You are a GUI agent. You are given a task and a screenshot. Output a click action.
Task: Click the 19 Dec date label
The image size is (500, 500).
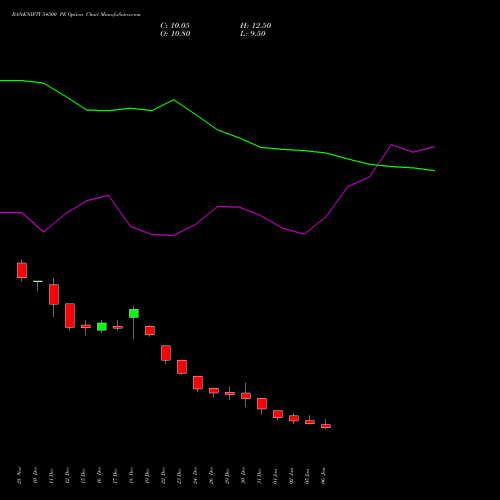[147, 476]
